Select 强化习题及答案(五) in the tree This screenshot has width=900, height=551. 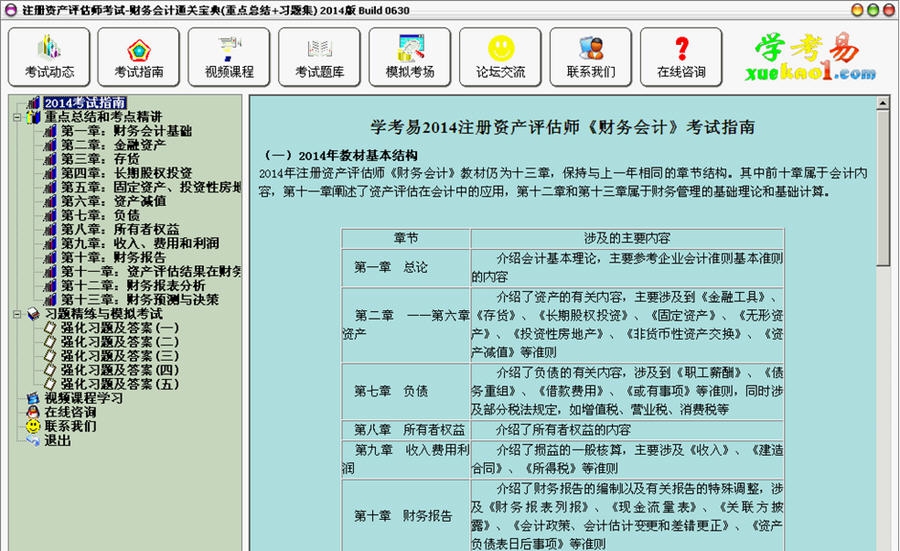coord(119,383)
